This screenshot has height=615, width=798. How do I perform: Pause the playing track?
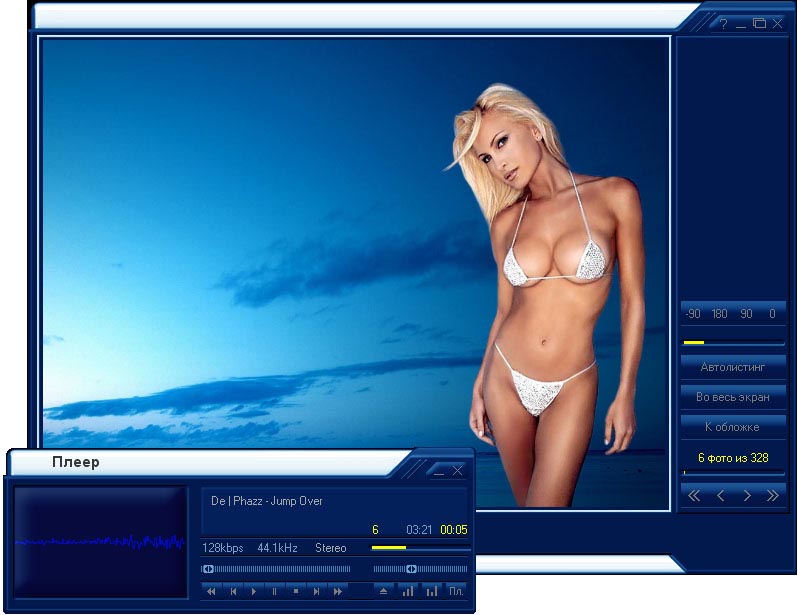click(274, 592)
